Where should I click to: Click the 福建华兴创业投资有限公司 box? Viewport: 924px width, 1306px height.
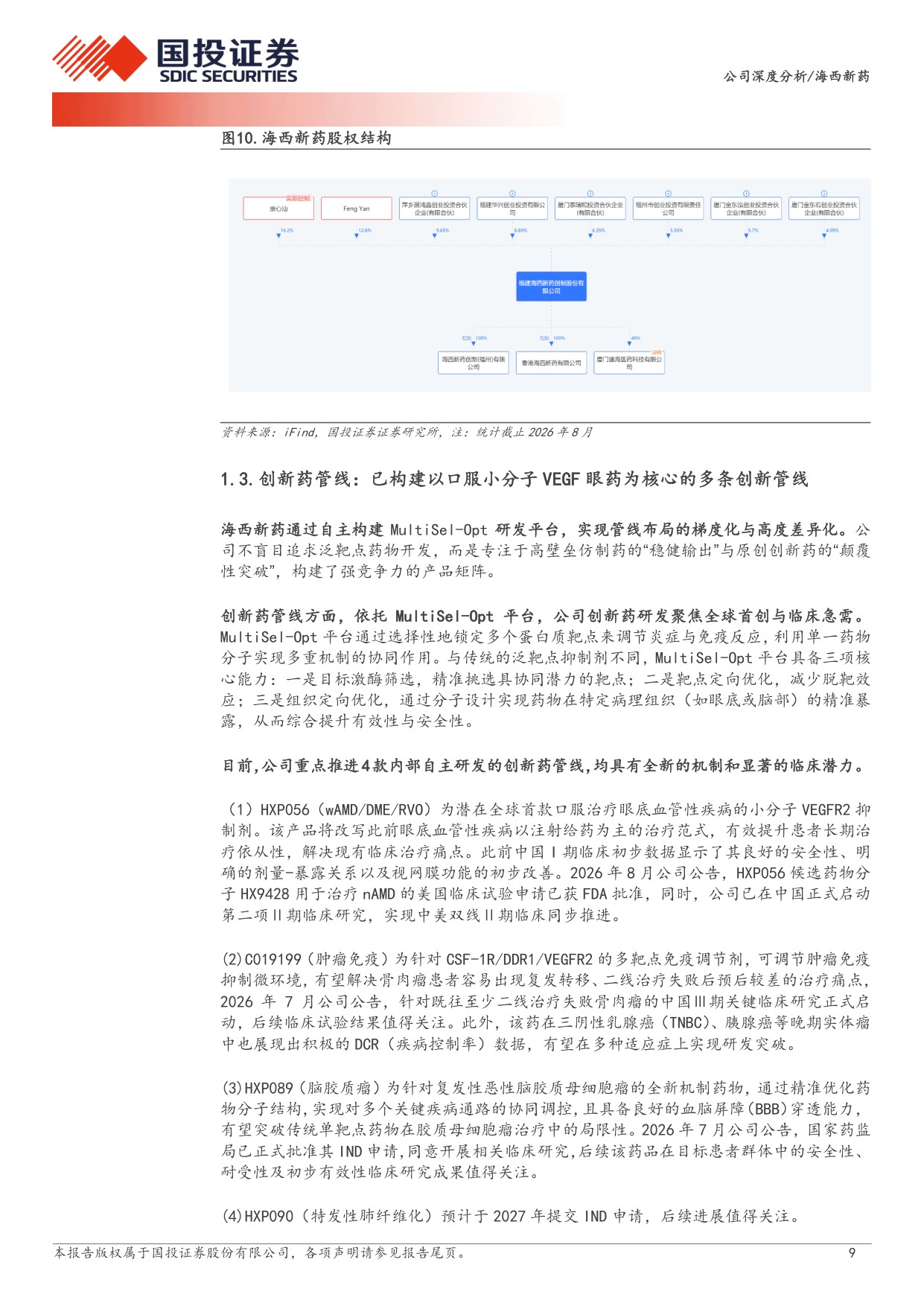pos(512,208)
